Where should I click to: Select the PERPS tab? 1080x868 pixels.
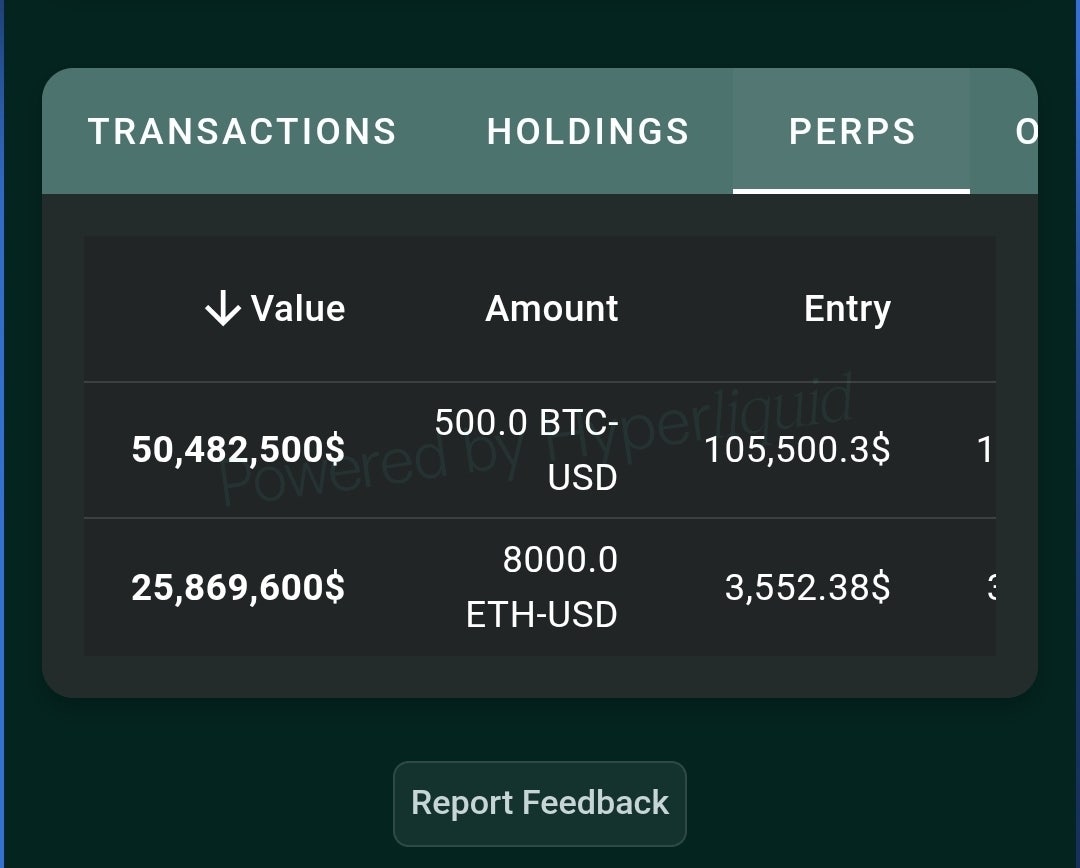click(852, 132)
